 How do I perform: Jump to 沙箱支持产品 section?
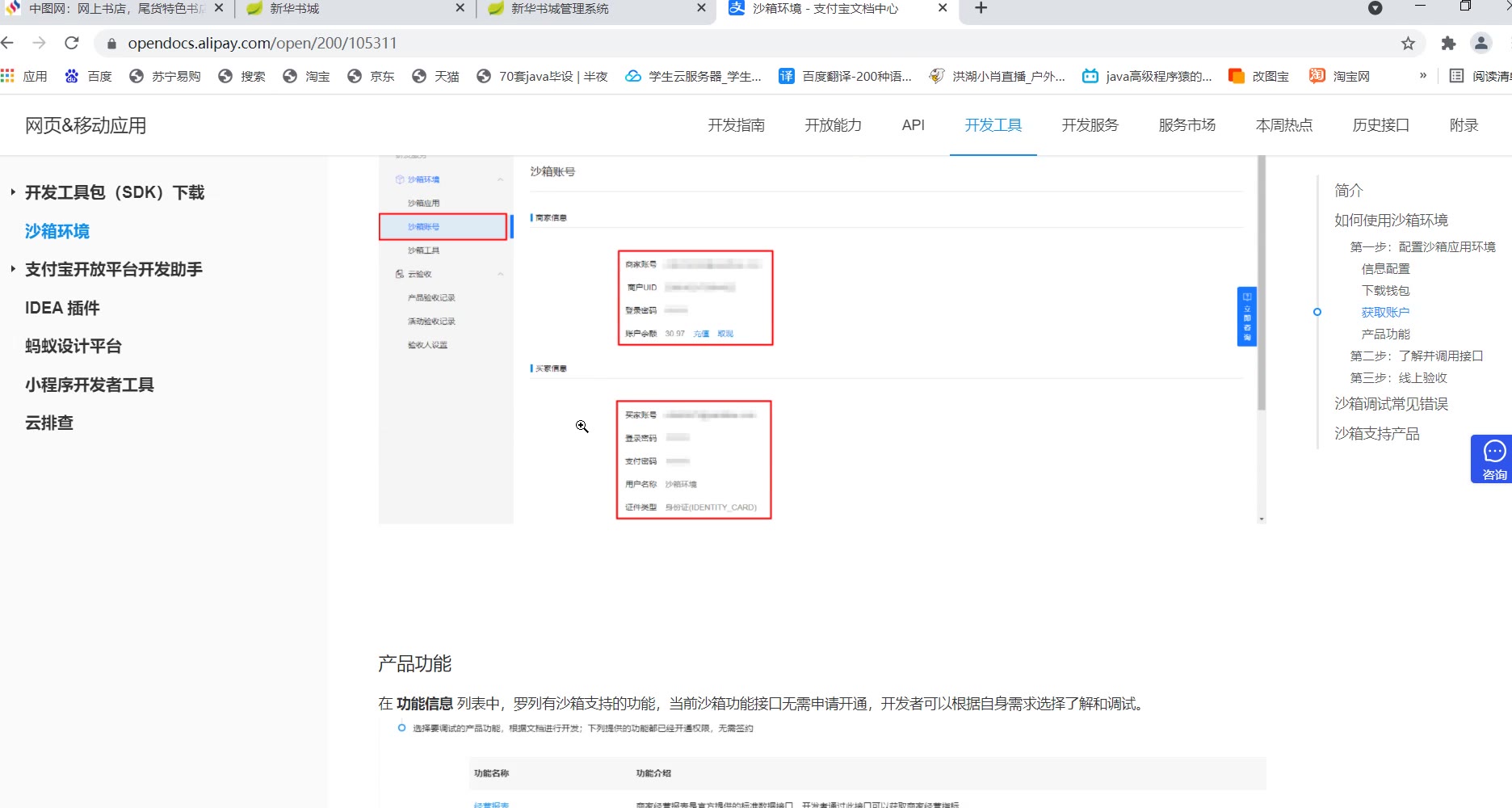(x=1376, y=433)
